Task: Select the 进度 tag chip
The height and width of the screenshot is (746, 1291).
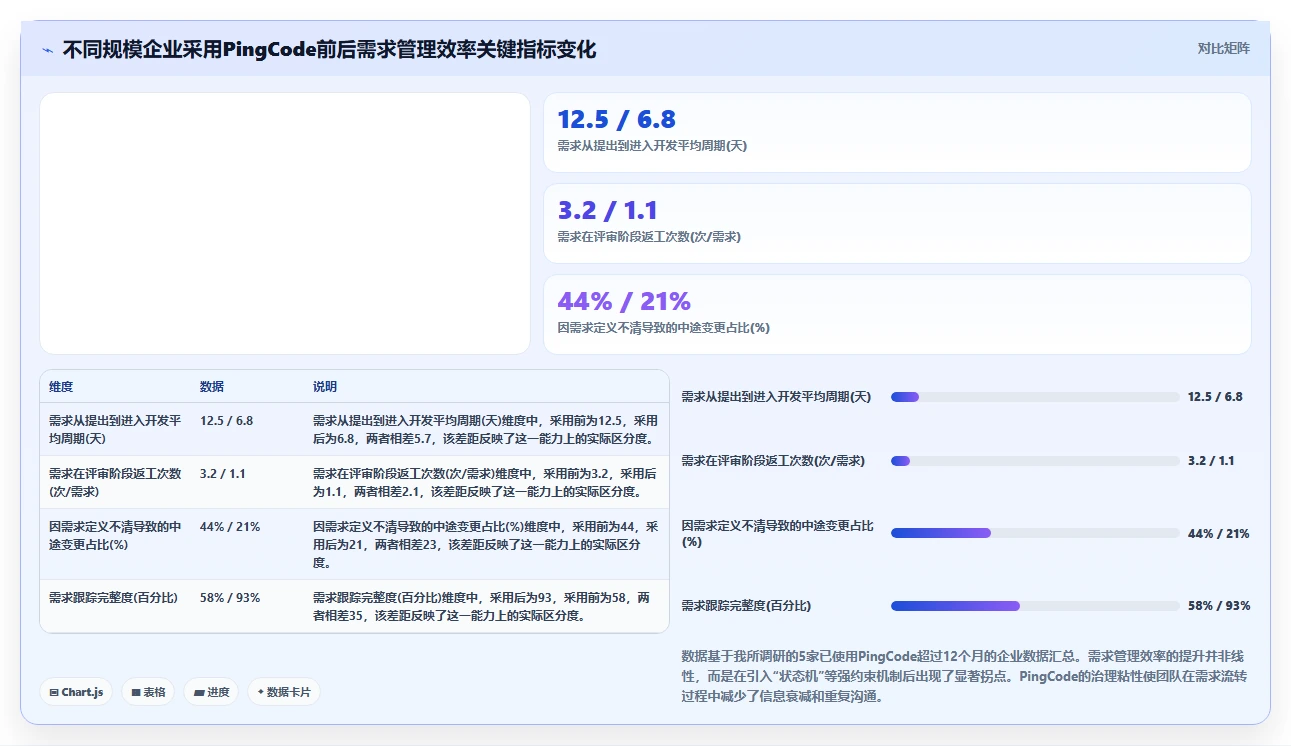Action: coord(211,692)
